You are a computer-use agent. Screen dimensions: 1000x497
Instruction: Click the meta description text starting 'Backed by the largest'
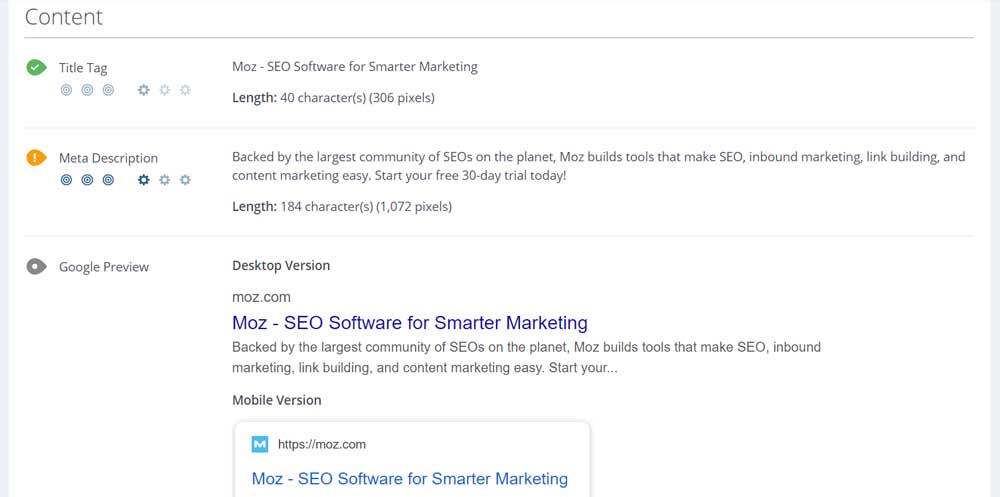point(598,166)
